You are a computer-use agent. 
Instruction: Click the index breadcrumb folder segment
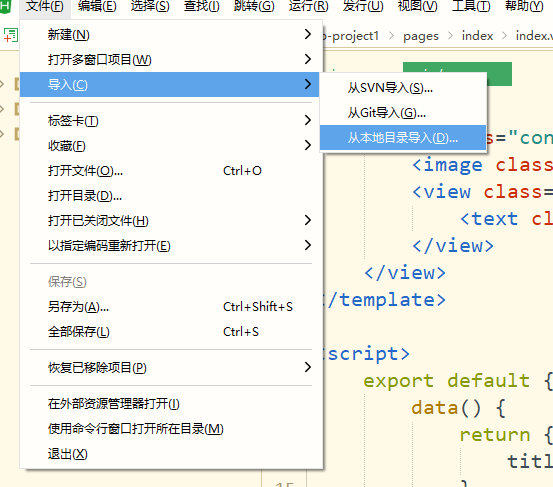(x=478, y=36)
